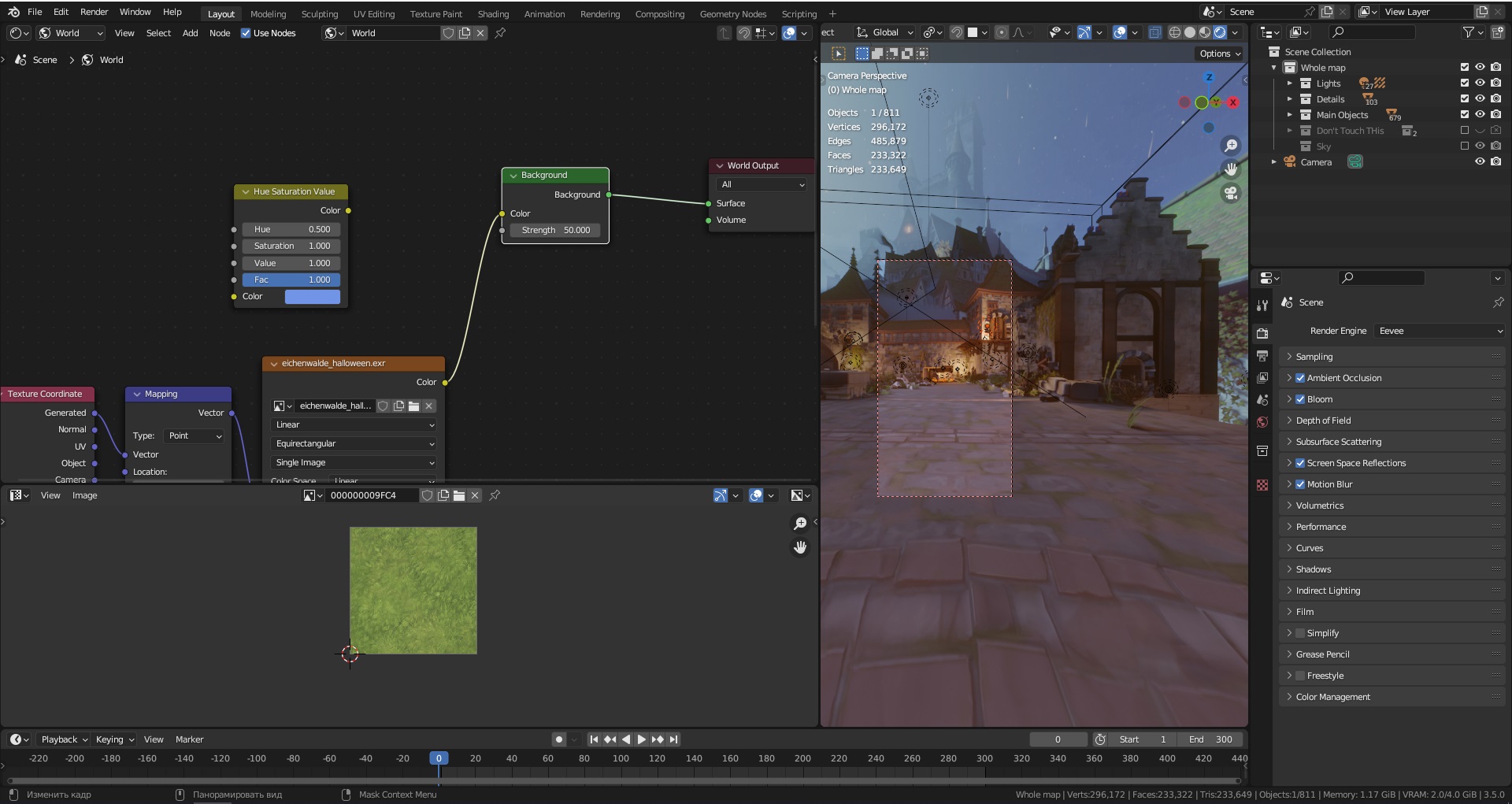The width and height of the screenshot is (1512, 804).
Task: Click the Output properties printer icon
Action: 1262,356
